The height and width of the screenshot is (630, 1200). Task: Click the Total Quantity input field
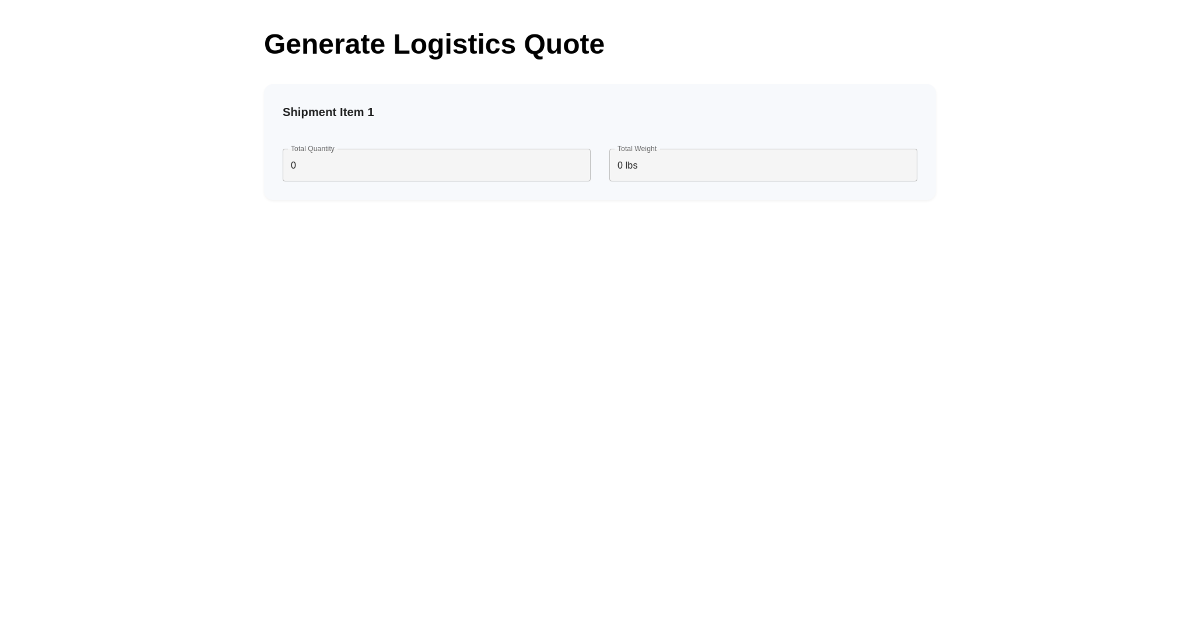pos(436,165)
